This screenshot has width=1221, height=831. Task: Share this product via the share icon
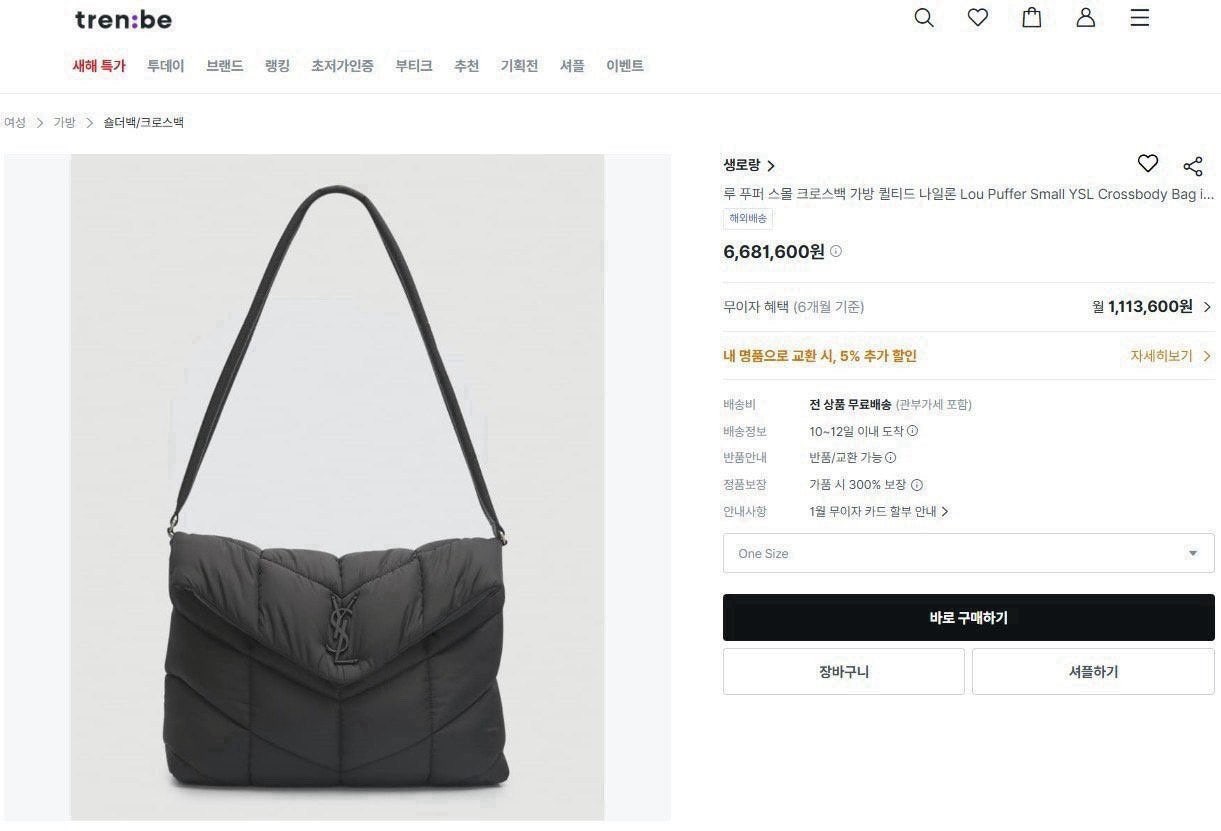click(x=1193, y=166)
